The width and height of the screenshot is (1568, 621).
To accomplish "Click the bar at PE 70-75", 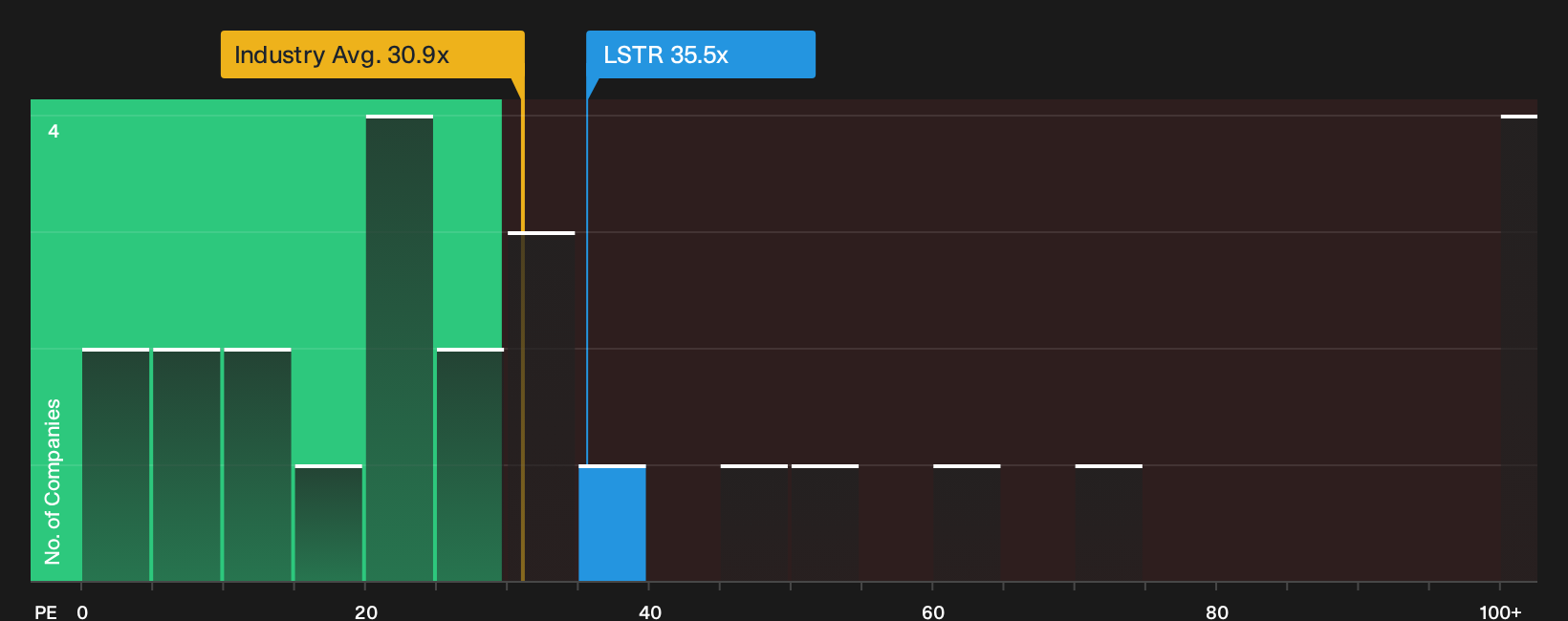I will click(1109, 524).
